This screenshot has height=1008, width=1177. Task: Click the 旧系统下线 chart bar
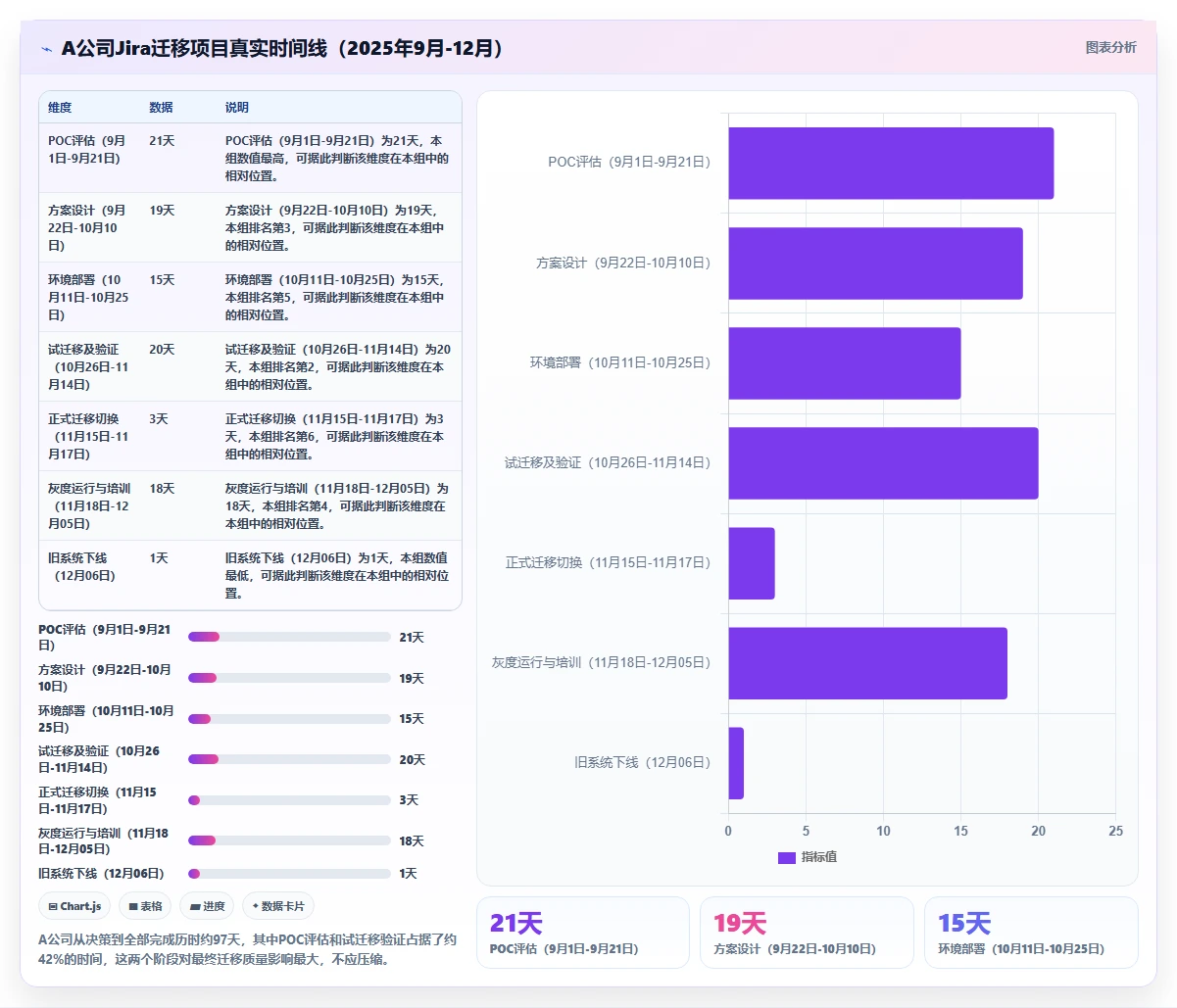coord(736,762)
